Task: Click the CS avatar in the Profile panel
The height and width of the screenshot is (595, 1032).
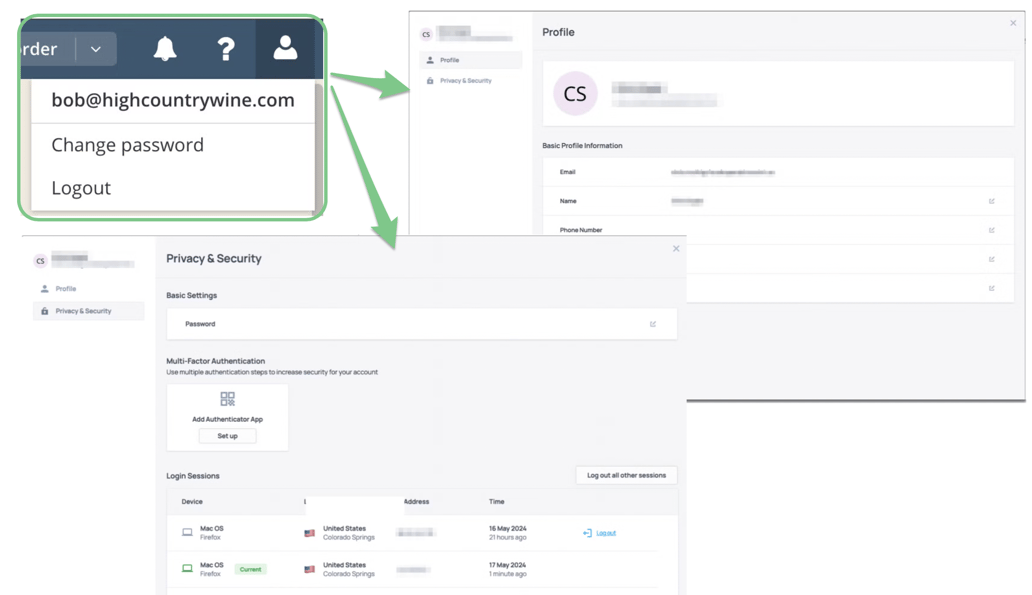Action: point(574,93)
